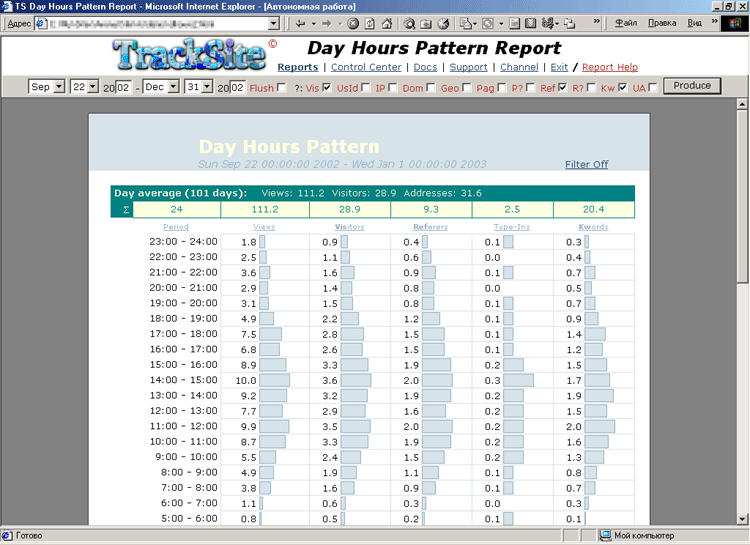Click the start year input field
Image resolution: width=750 pixels, height=545 pixels.
(123, 87)
